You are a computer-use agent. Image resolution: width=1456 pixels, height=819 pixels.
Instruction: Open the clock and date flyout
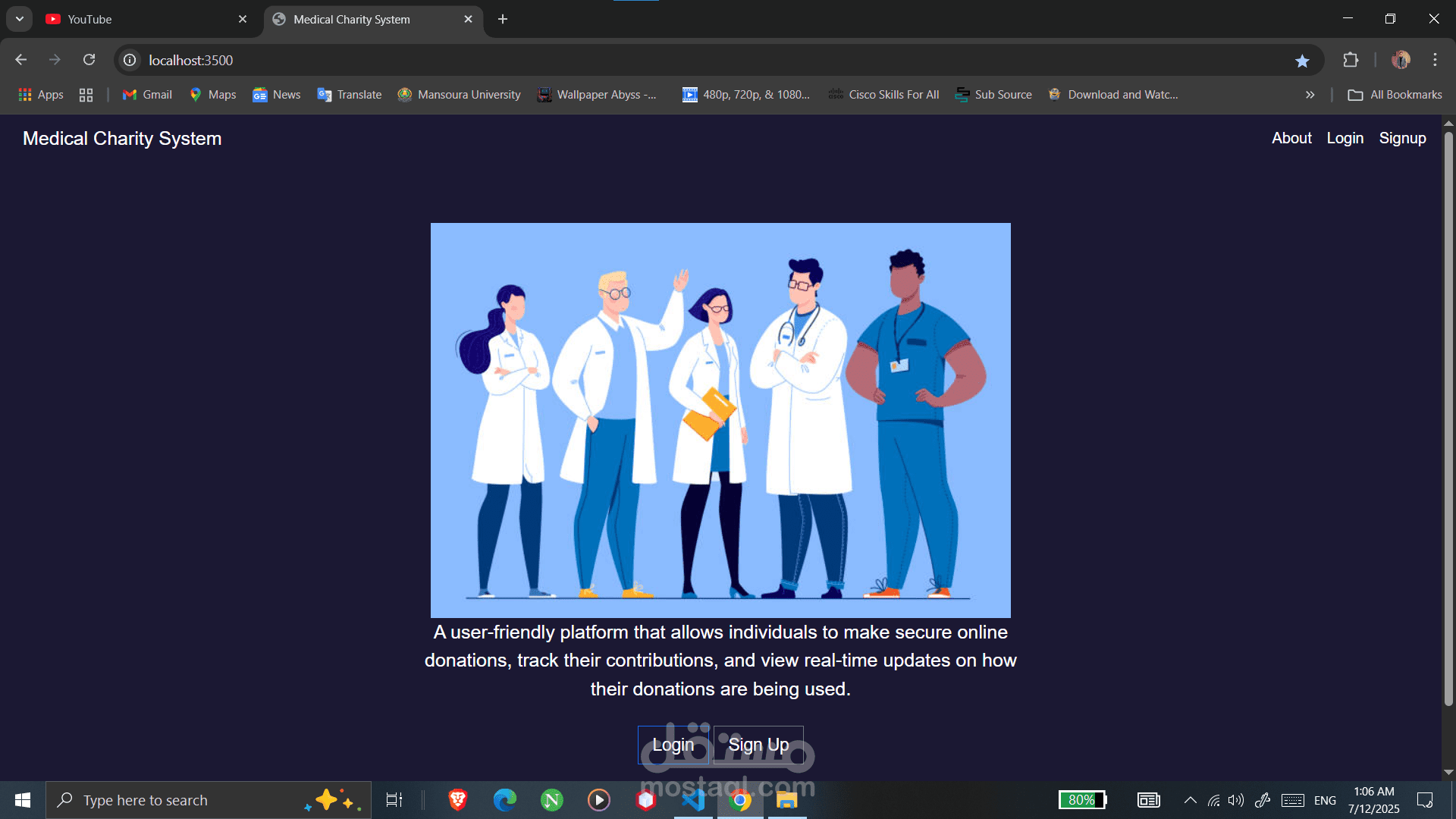pos(1373,800)
